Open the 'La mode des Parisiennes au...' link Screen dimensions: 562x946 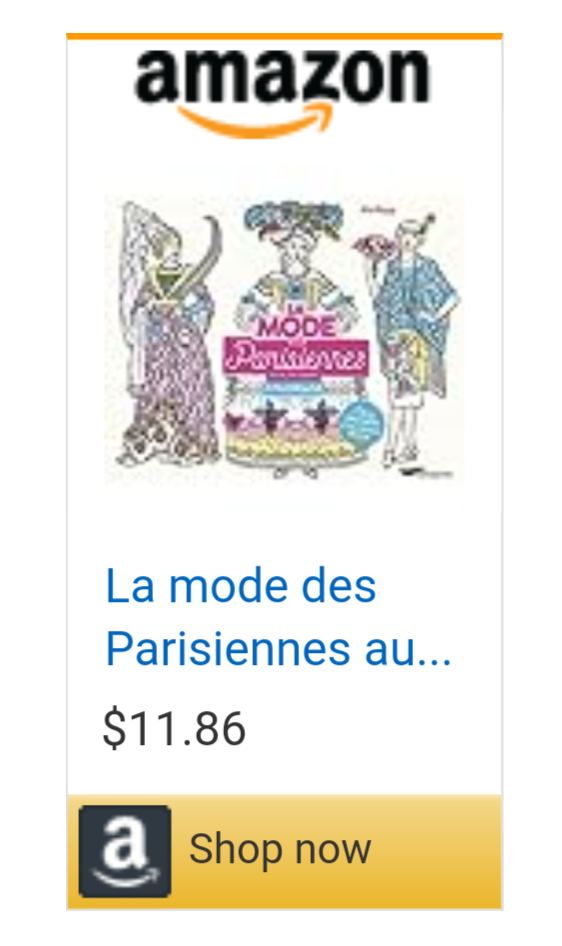point(277,617)
